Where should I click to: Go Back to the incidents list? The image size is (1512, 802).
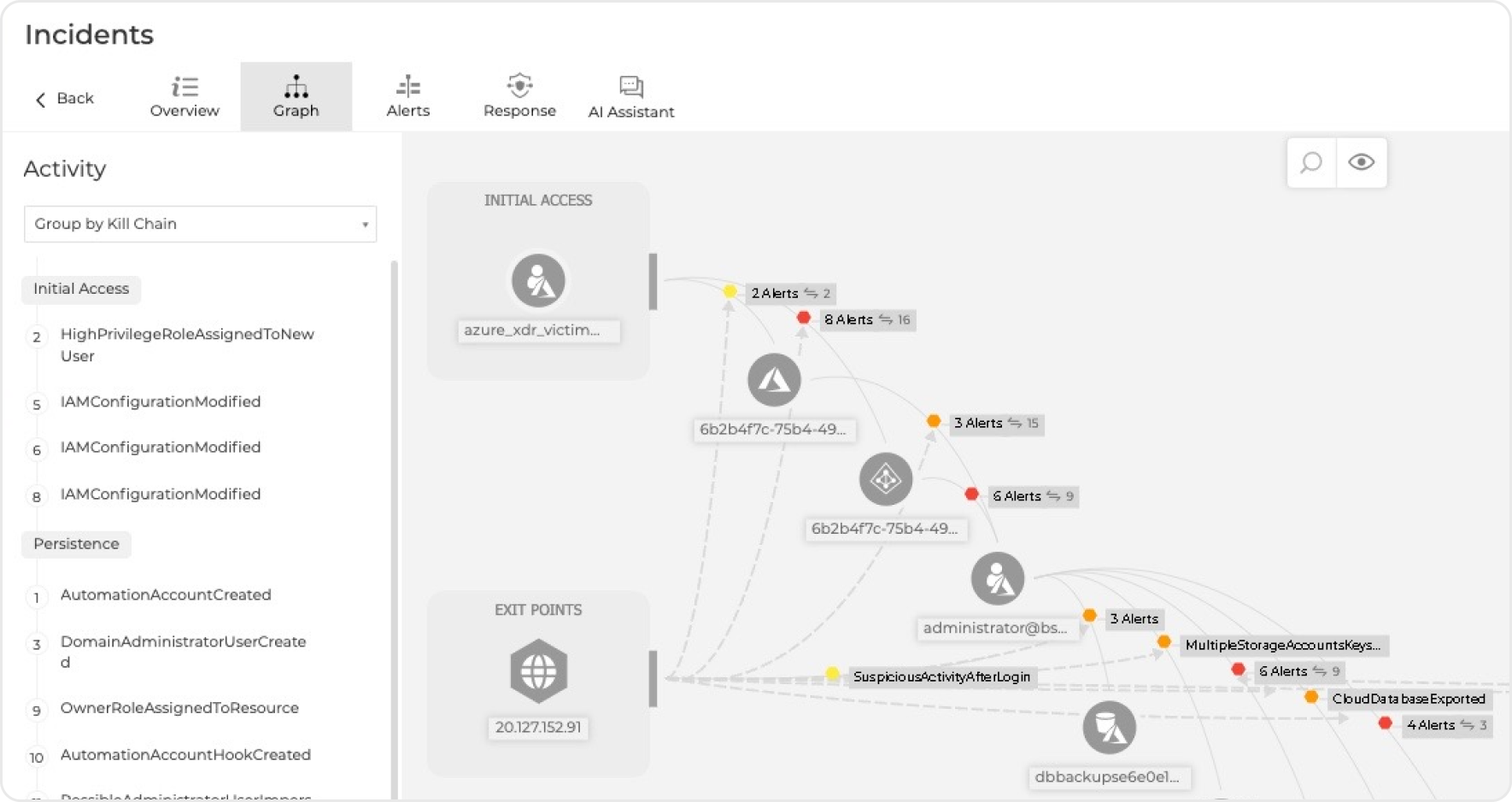point(64,99)
